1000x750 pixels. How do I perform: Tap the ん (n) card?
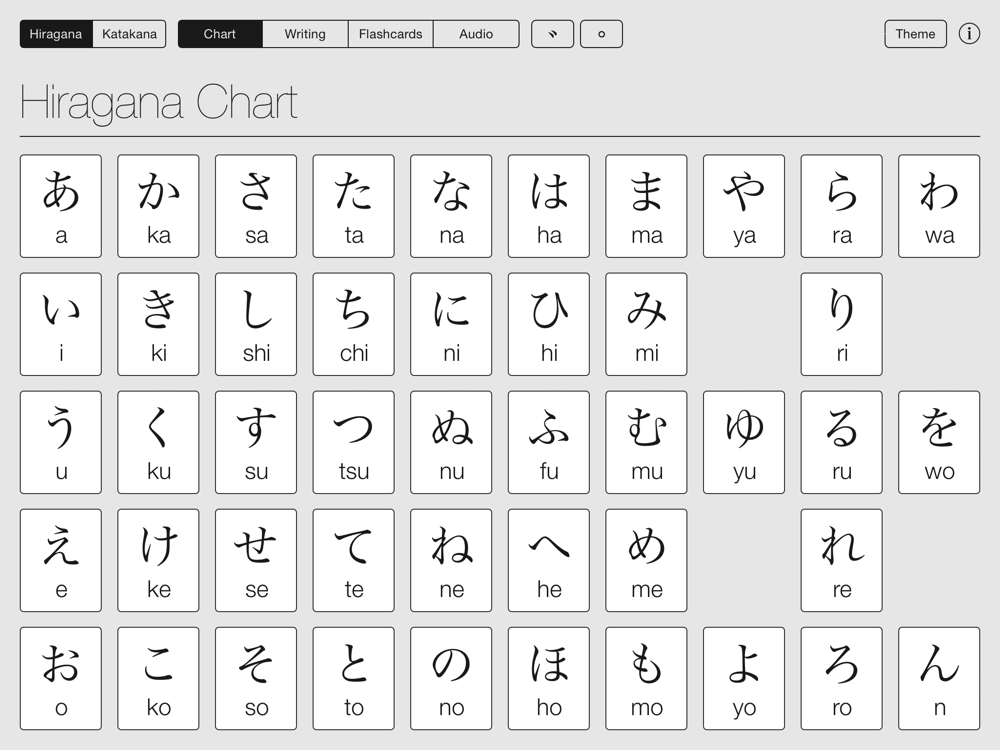pos(939,678)
